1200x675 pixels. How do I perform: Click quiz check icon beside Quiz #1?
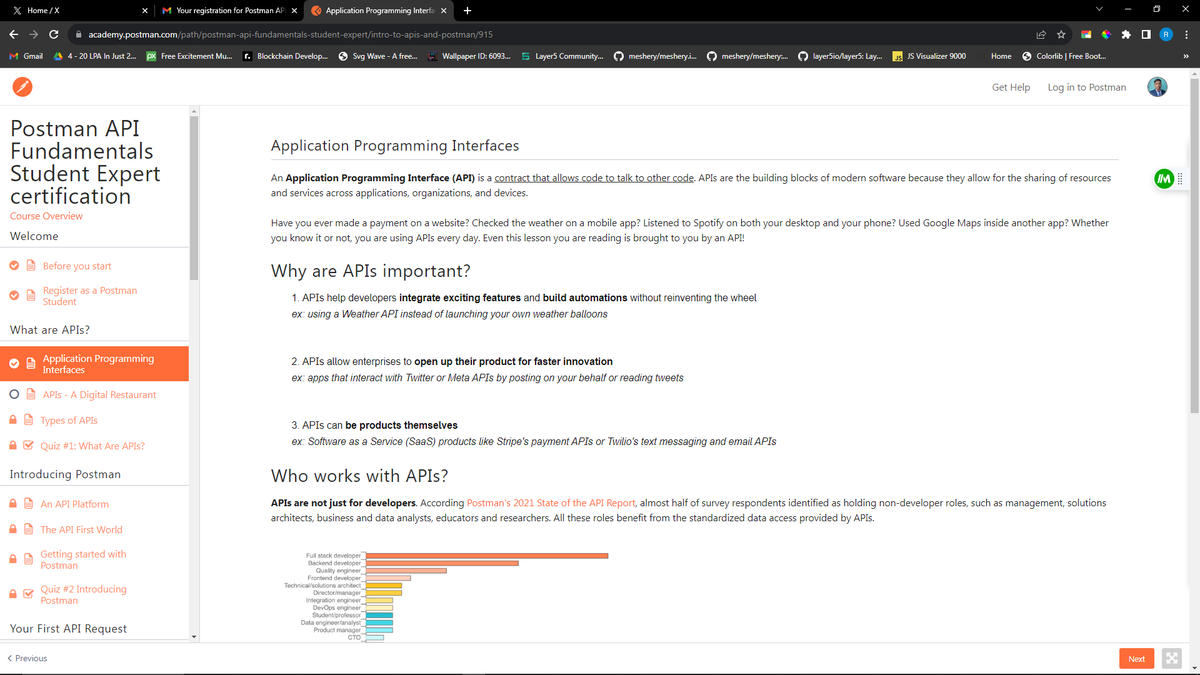click(30, 446)
